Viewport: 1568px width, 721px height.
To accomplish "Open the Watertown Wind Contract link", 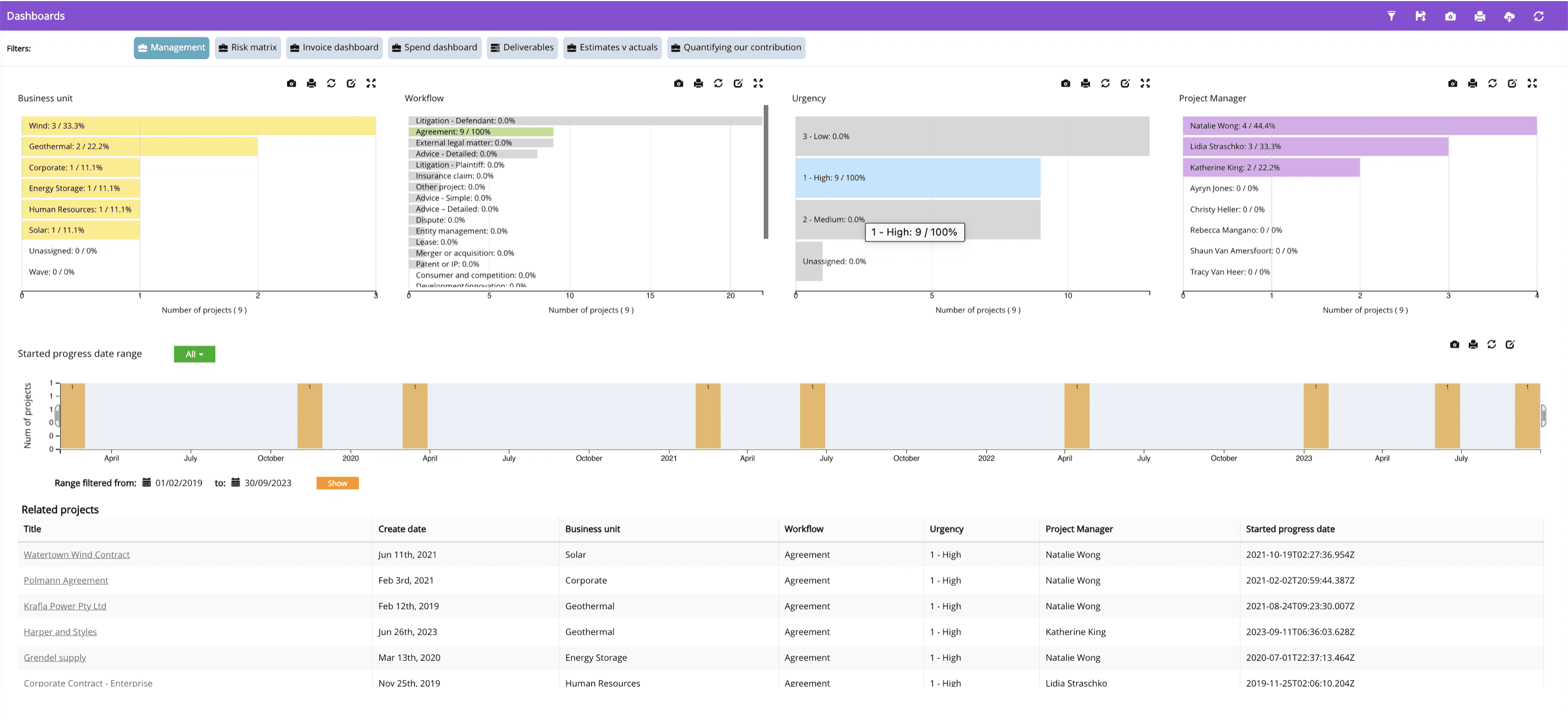I will (77, 555).
